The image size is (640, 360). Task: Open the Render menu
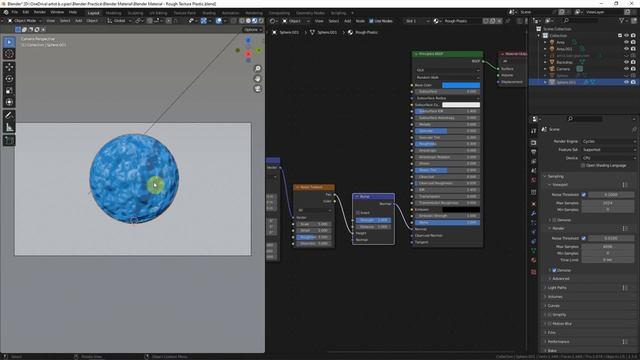coord(40,12)
